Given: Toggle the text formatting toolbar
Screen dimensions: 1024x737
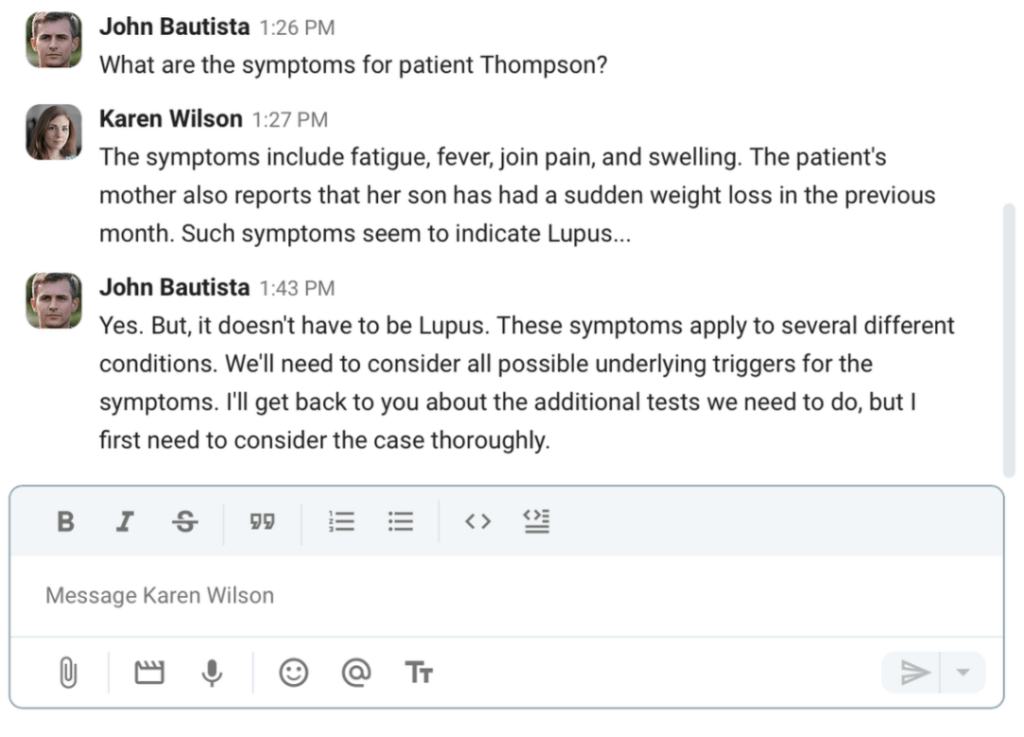Looking at the screenshot, I should click(419, 673).
